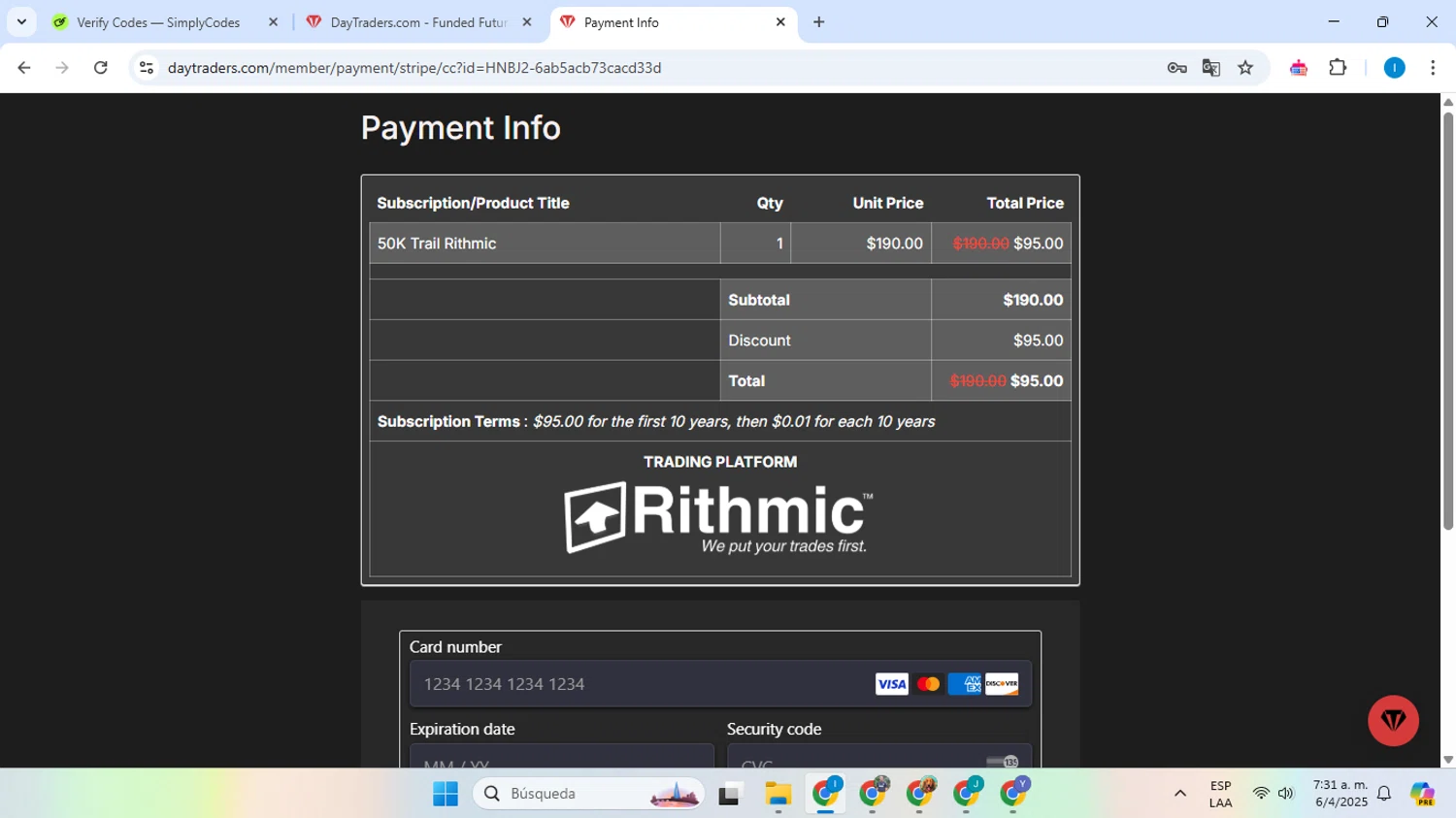The width and height of the screenshot is (1456, 818).
Task: Open Task View on taskbar
Action: click(x=729, y=795)
